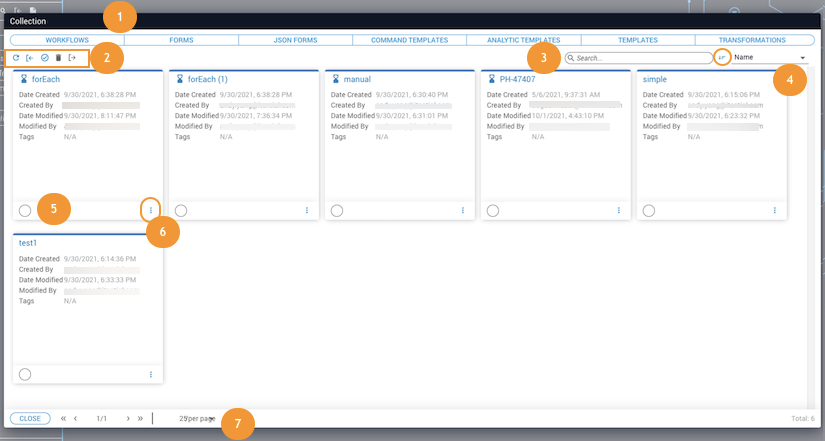Click the CLOSE button
Viewport: 825px width, 441px height.
(x=30, y=418)
